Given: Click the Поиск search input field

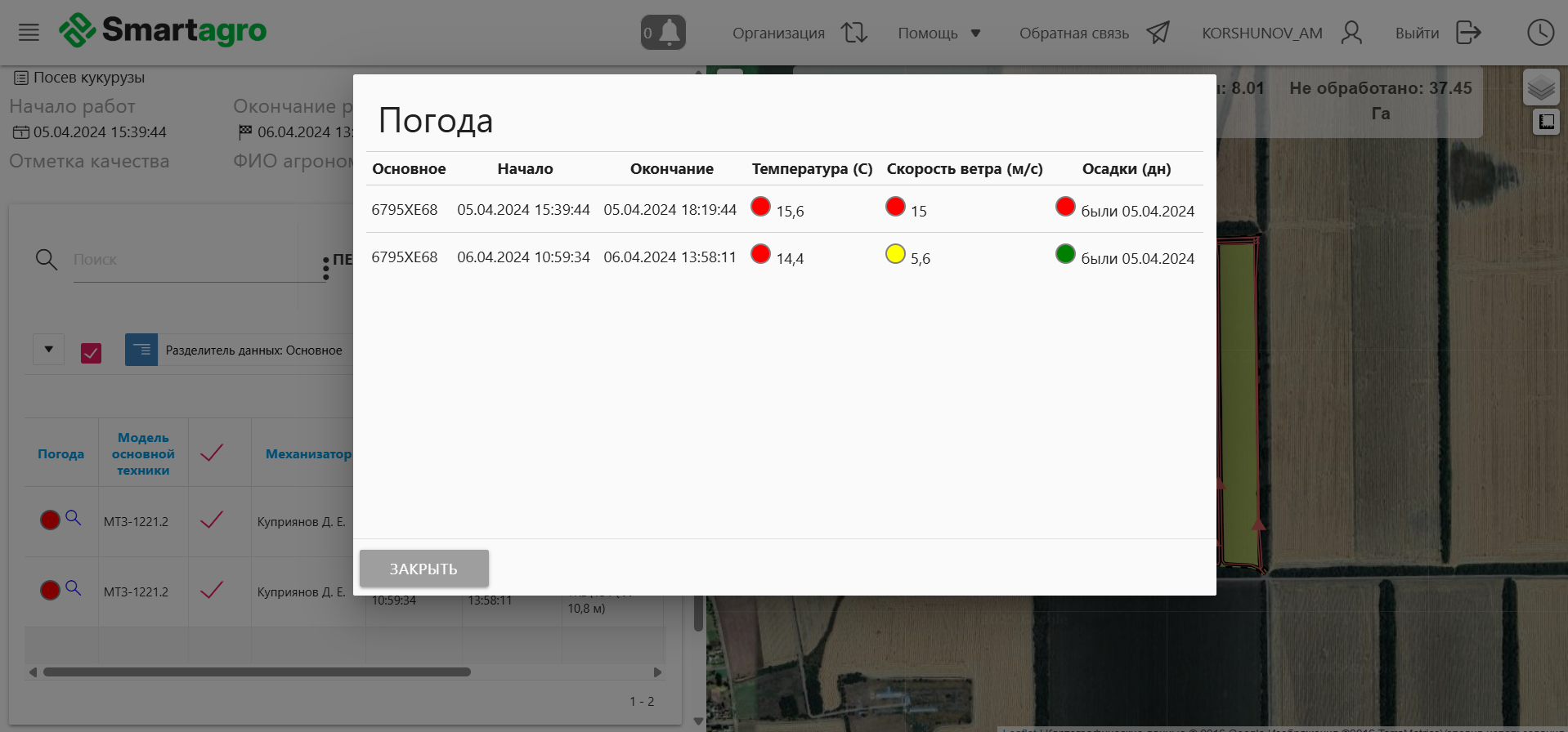Looking at the screenshot, I should point(196,260).
